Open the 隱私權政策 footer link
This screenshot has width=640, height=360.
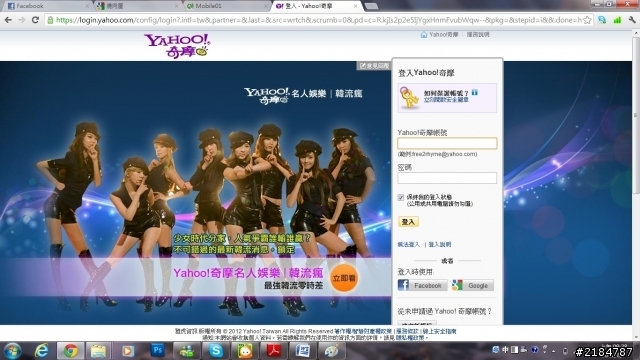409,338
